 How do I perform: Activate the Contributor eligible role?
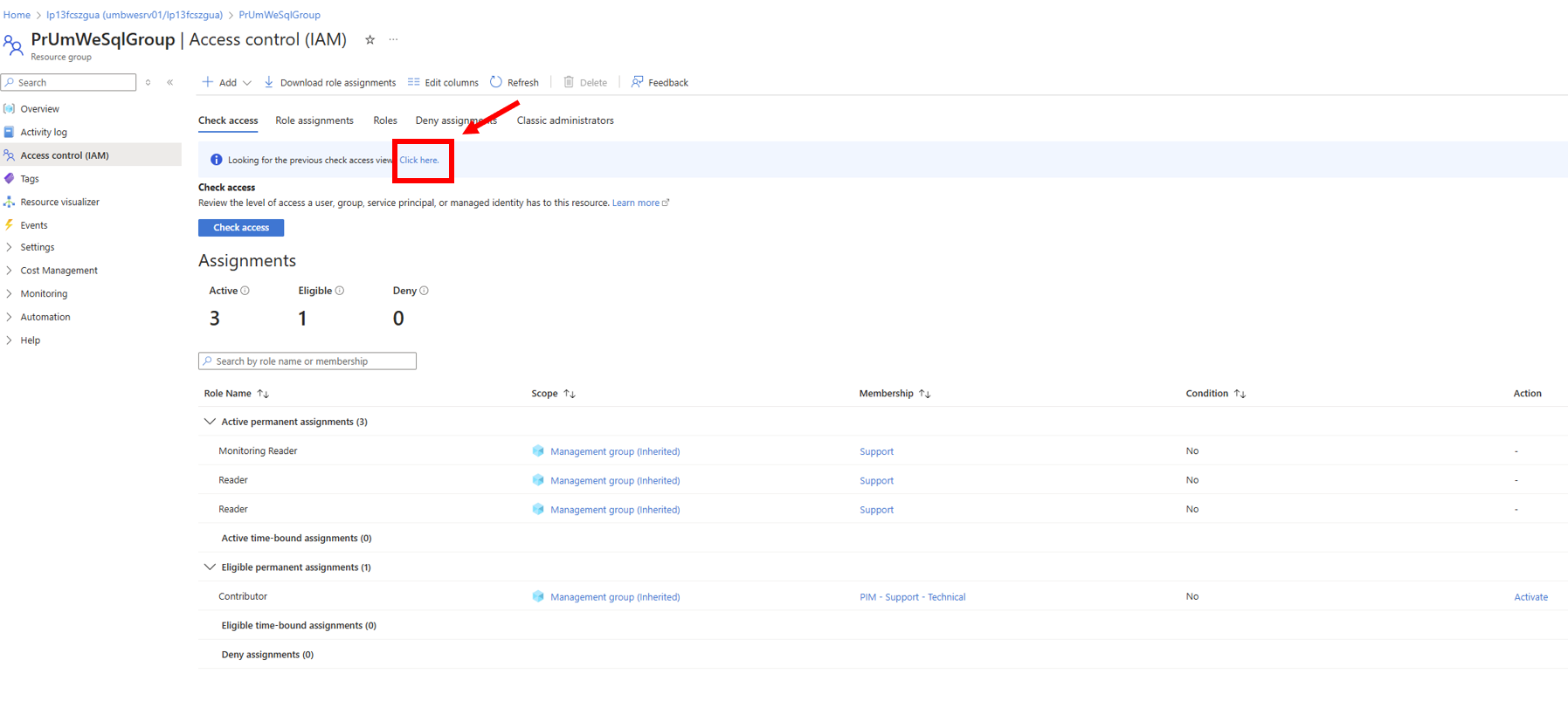coord(1530,597)
